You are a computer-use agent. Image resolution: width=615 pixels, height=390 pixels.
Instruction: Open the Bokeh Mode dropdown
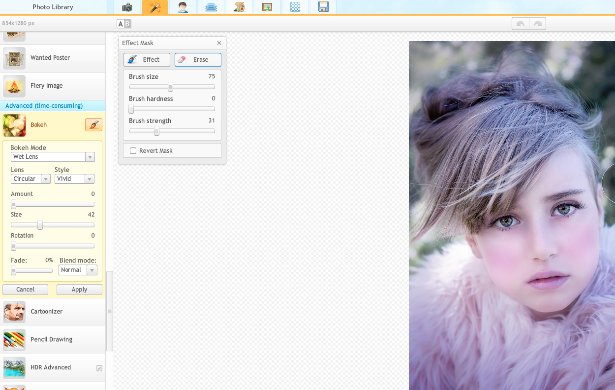click(53, 157)
